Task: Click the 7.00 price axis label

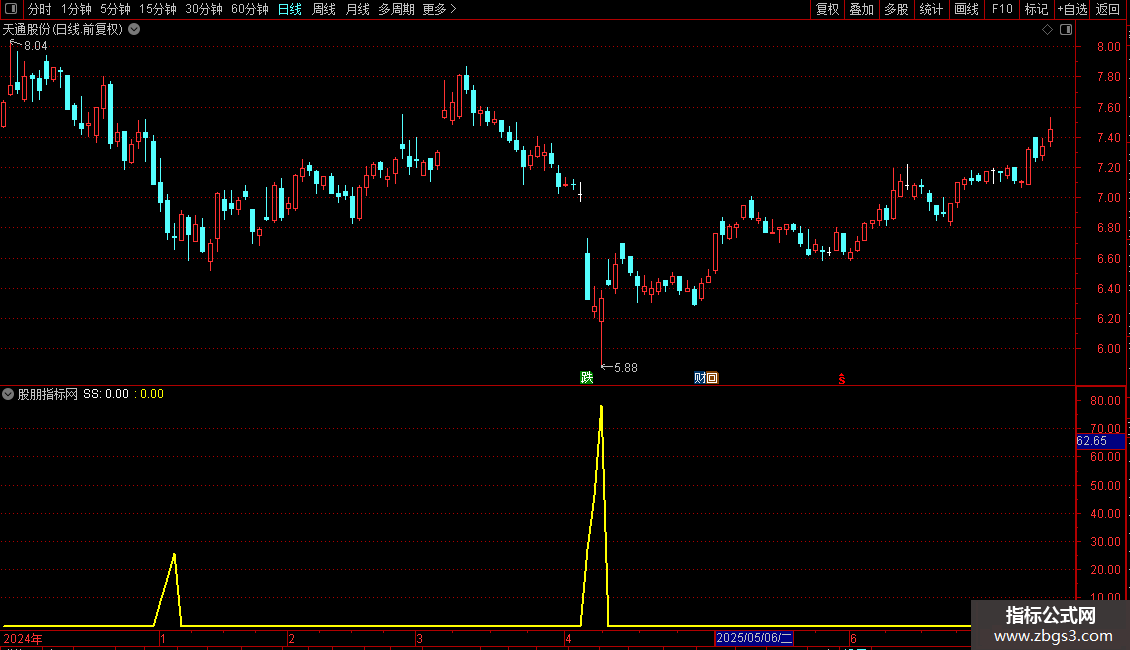Action: [1108, 197]
